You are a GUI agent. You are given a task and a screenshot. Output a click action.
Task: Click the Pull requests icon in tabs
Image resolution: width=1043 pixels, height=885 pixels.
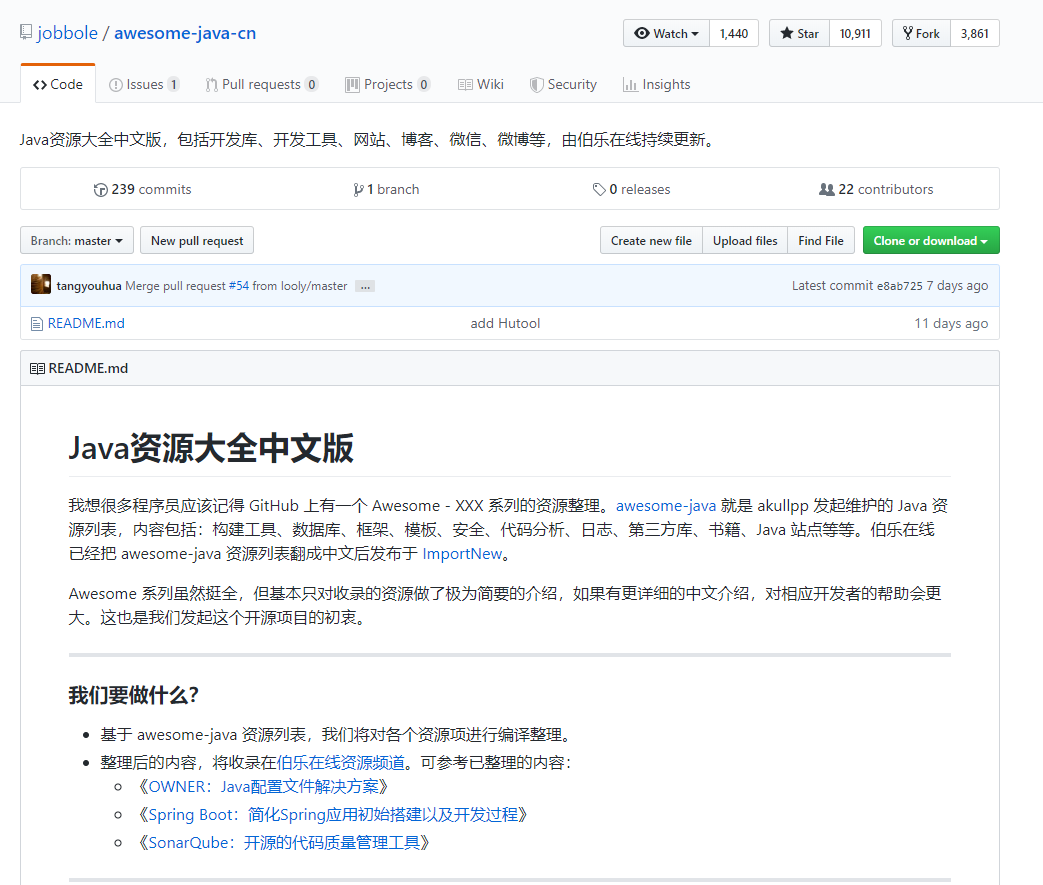(212, 85)
